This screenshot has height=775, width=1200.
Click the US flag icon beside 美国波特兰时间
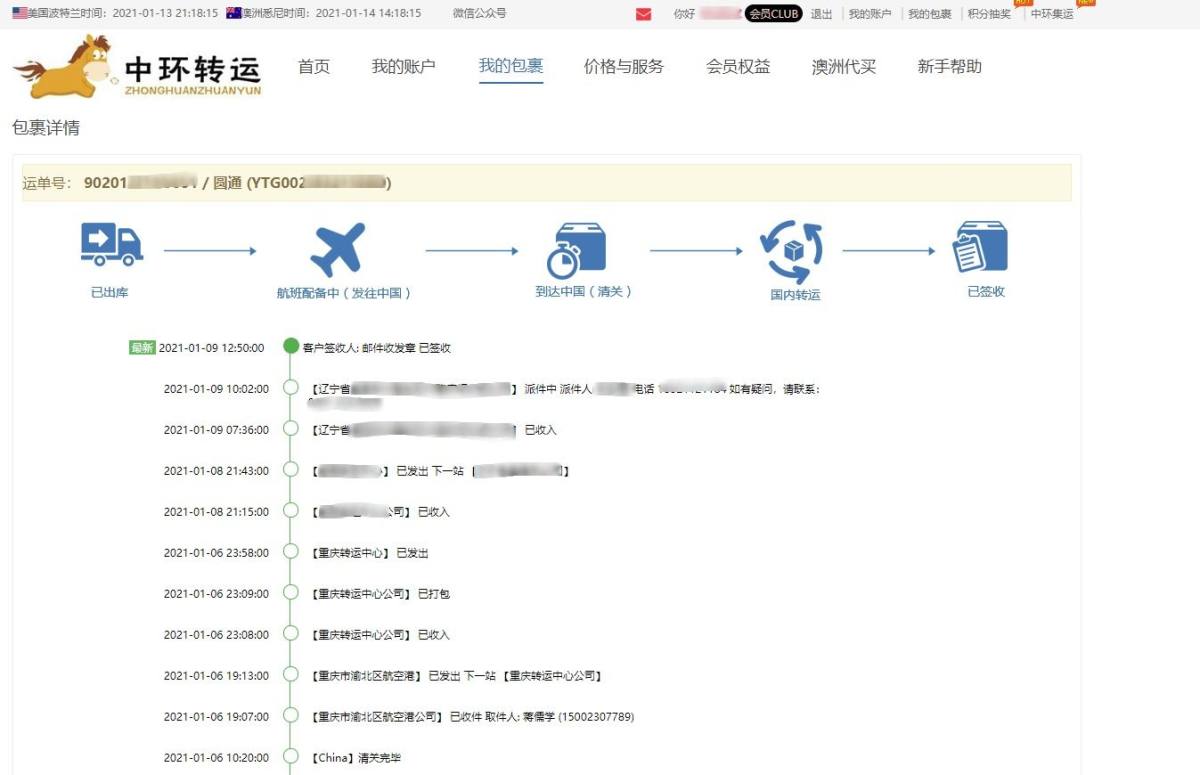20,14
